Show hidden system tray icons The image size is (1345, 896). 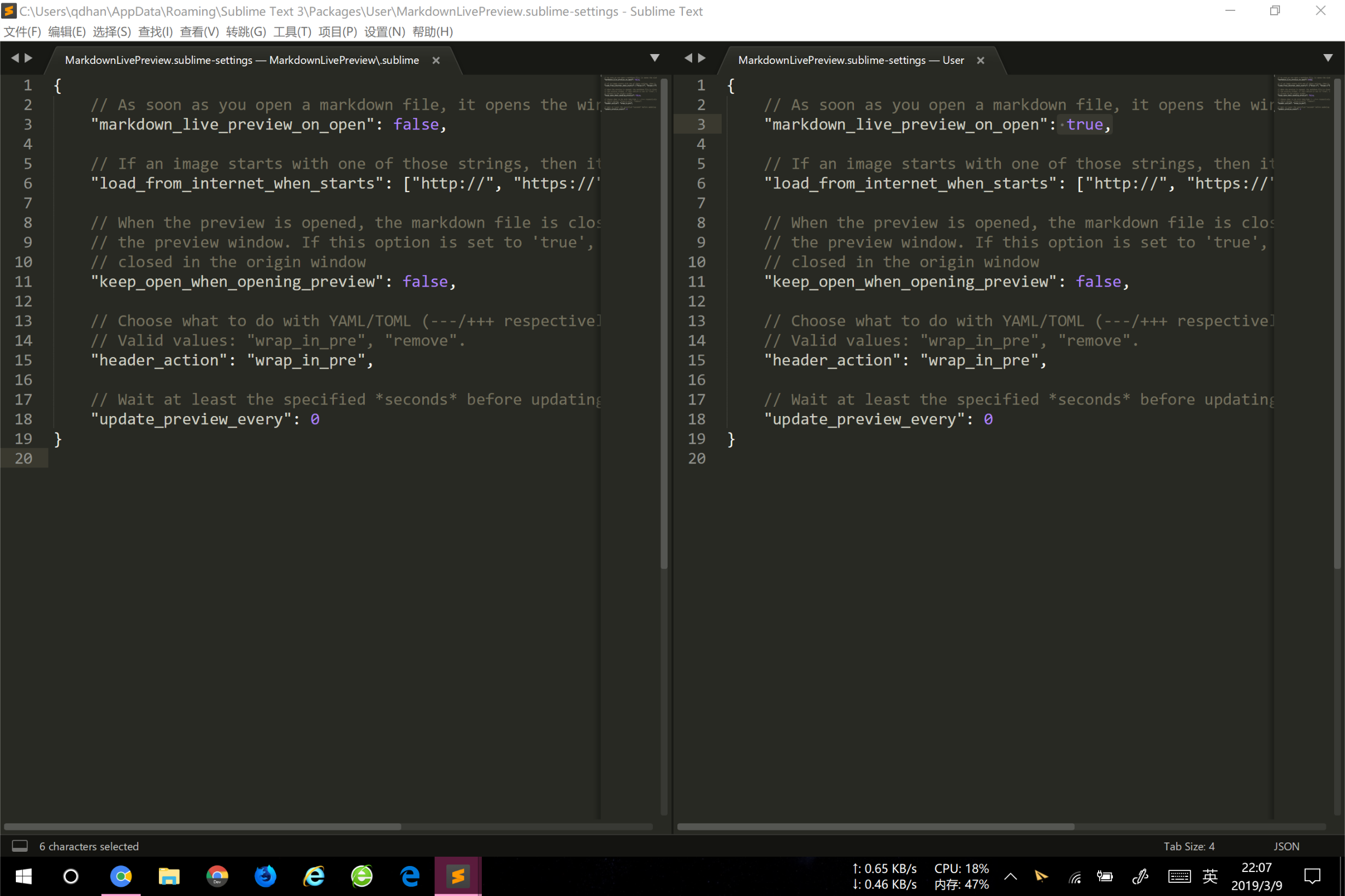click(1011, 876)
